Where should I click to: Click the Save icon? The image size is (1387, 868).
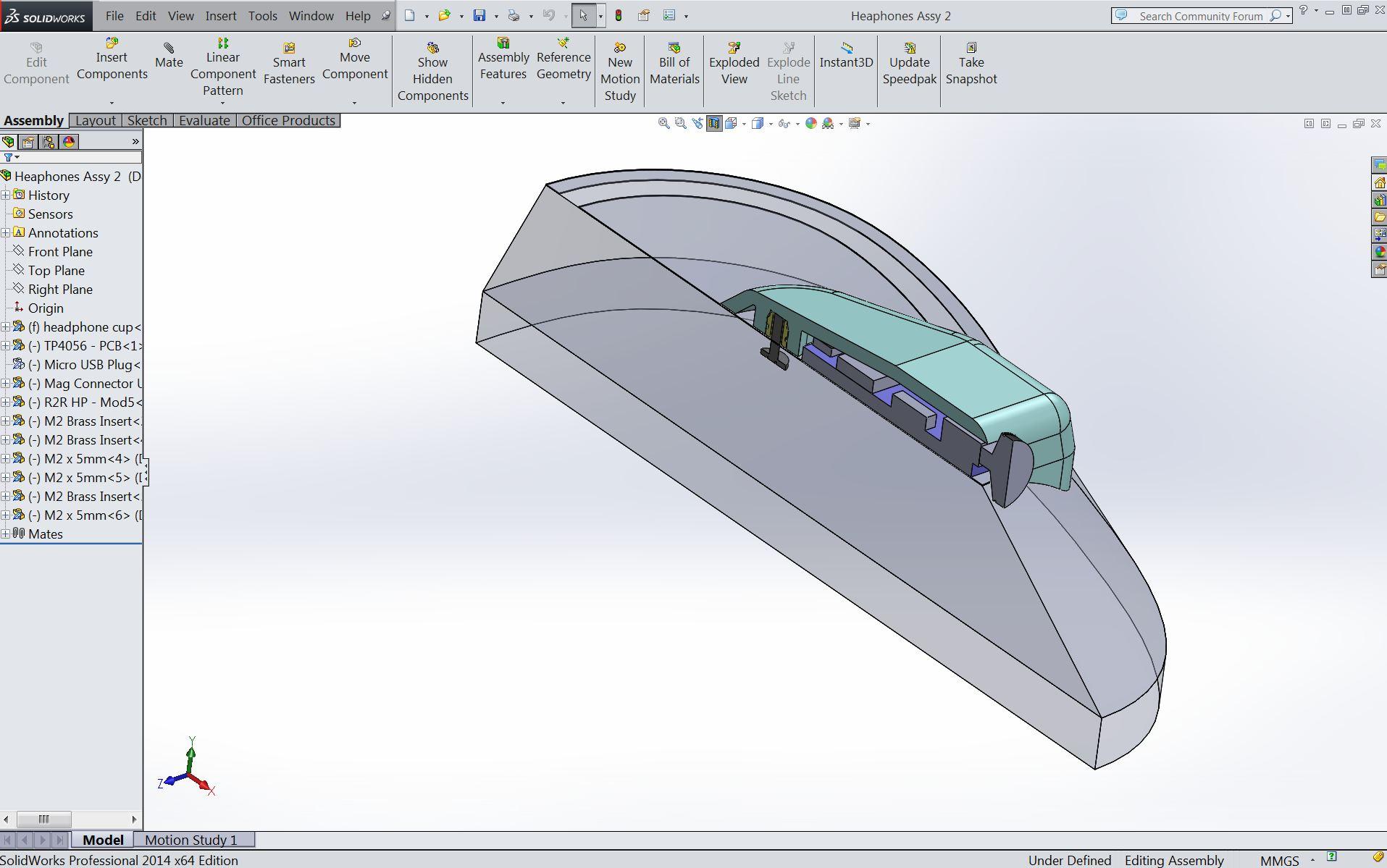coord(479,15)
